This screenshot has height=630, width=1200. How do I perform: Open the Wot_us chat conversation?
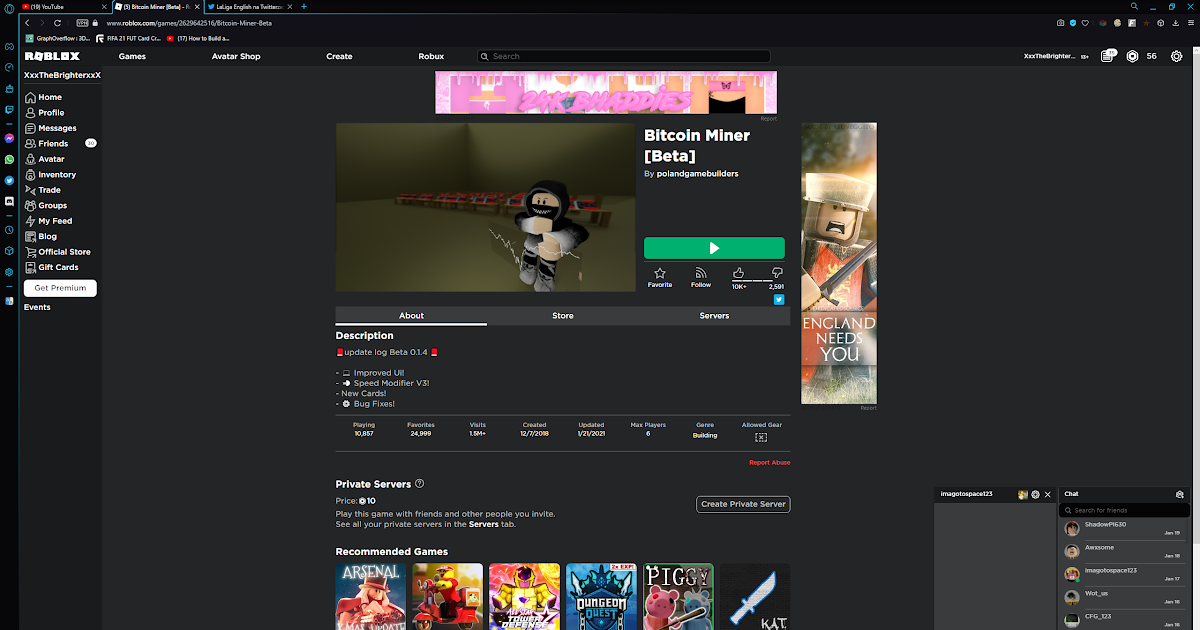click(x=1122, y=597)
